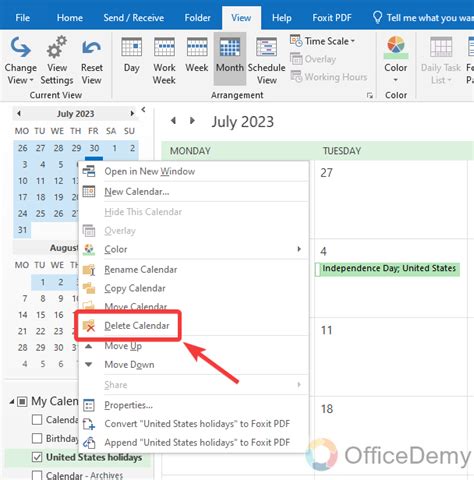Image resolution: width=474 pixels, height=480 pixels.
Task: Open the Folder tab
Action: coord(197,18)
